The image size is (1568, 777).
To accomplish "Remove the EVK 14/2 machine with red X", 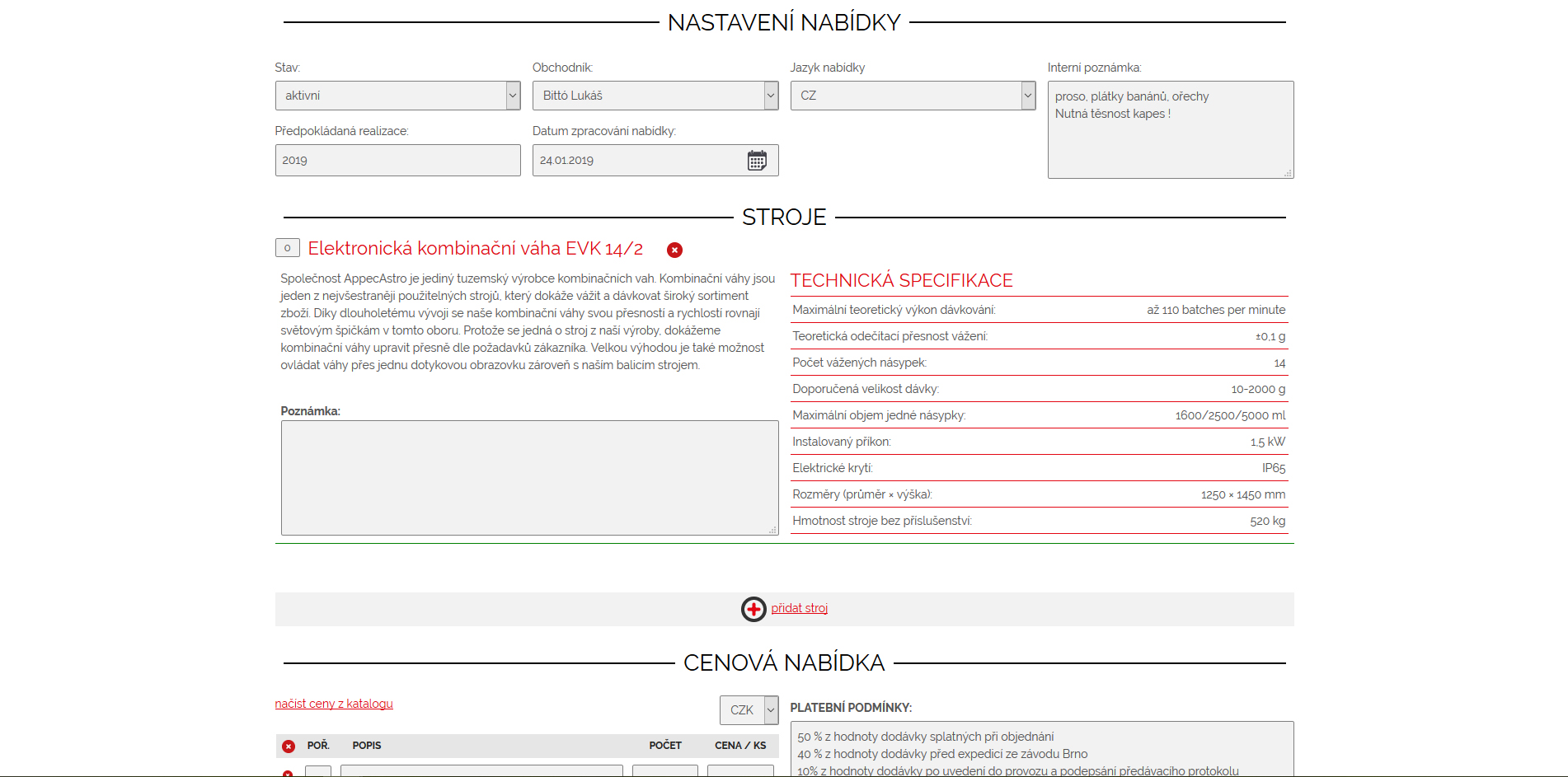I will click(674, 250).
